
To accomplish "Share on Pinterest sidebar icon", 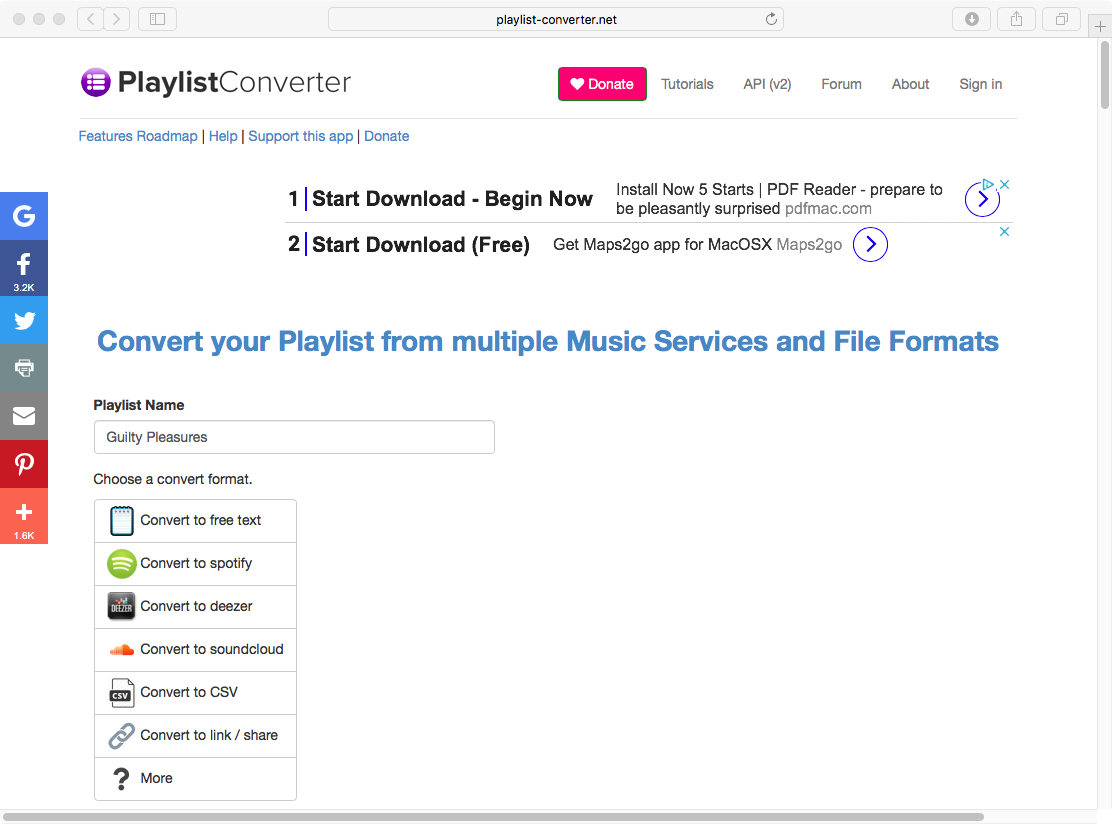I will click(x=24, y=464).
